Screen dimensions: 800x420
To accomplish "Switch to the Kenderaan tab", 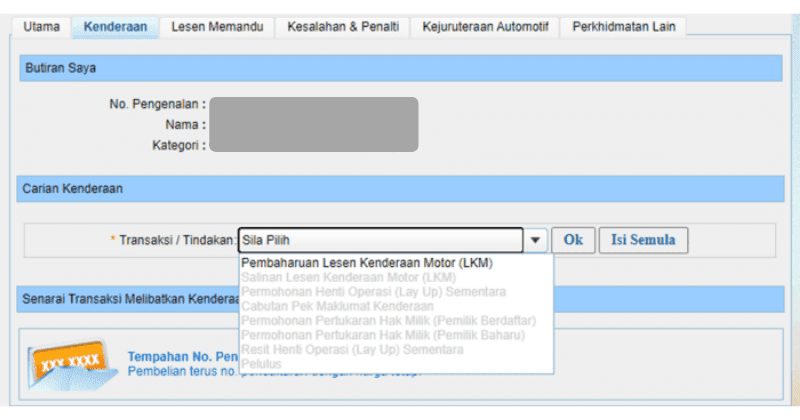I will coord(115,27).
